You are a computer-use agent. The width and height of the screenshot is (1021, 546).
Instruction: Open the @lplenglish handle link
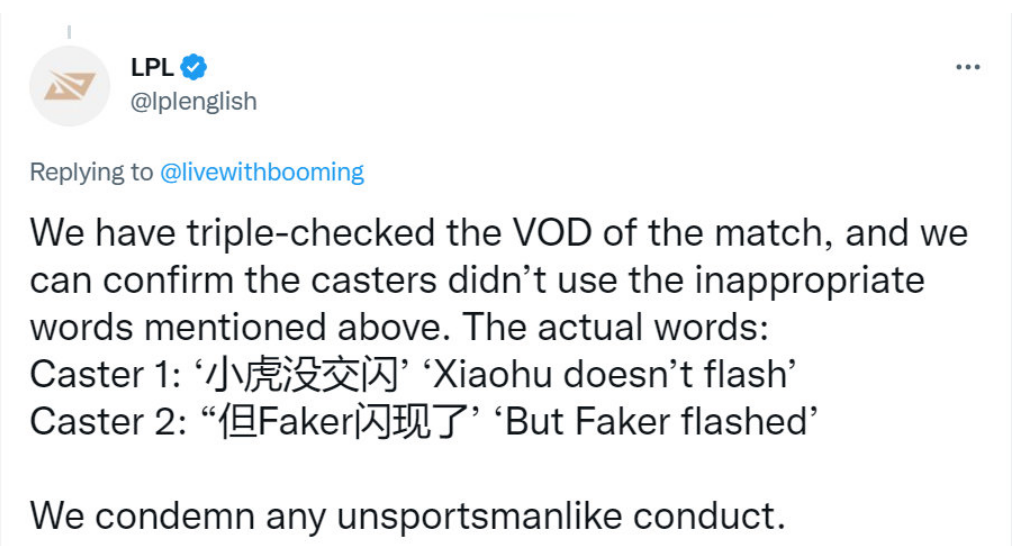(x=194, y=101)
